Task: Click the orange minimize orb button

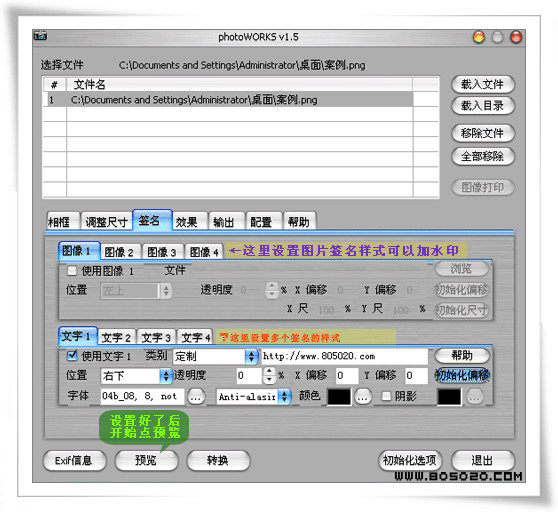Action: (479, 37)
